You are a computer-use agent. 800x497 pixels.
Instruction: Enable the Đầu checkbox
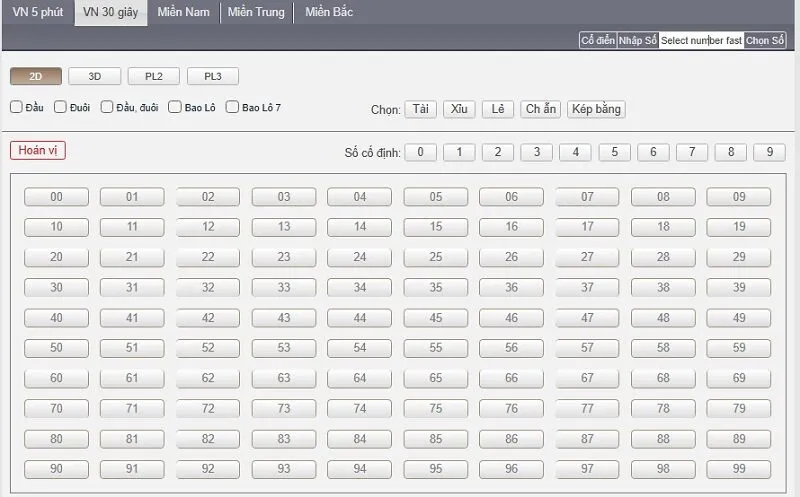(16, 107)
